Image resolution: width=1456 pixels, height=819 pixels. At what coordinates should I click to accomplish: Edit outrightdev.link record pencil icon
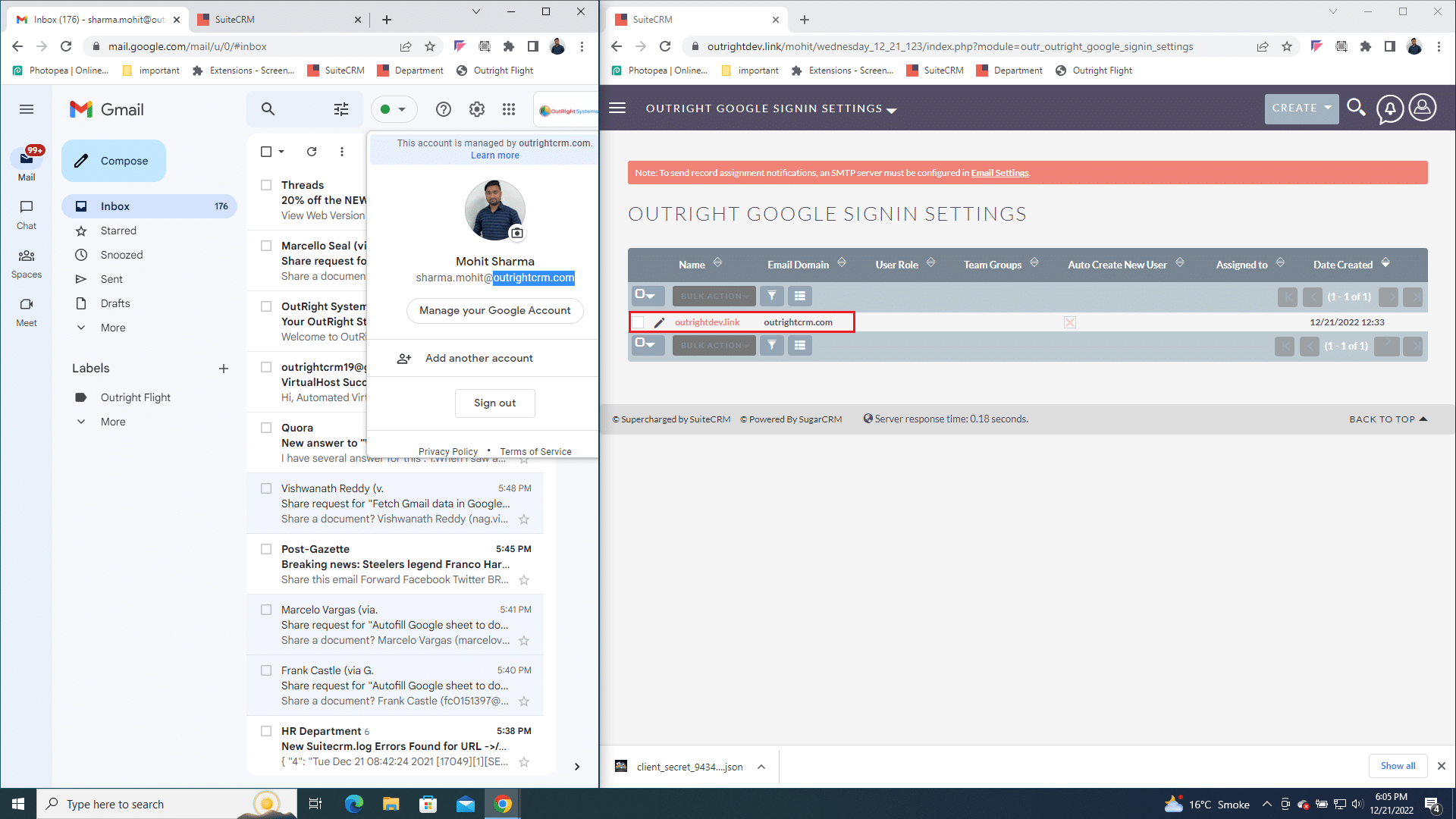tap(659, 322)
